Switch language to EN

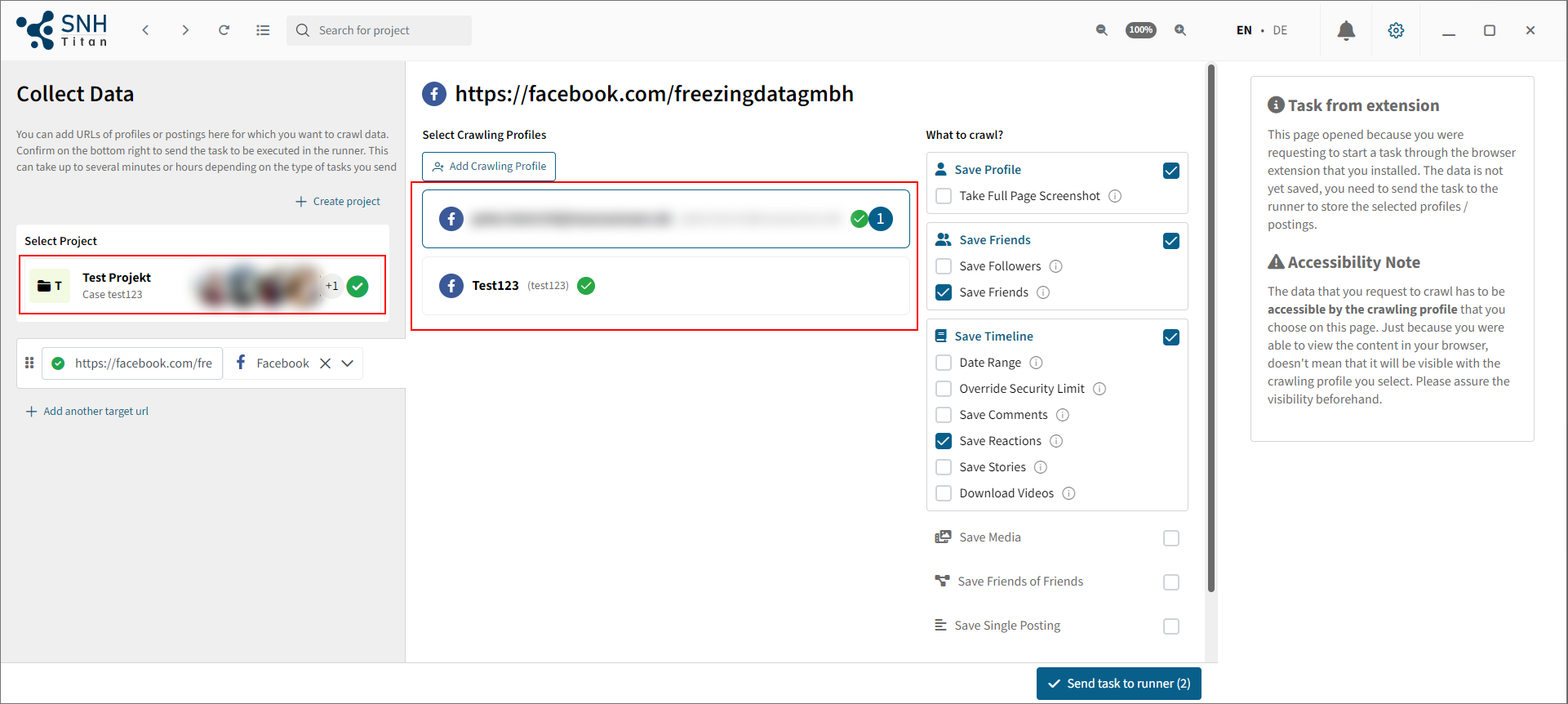click(1244, 30)
